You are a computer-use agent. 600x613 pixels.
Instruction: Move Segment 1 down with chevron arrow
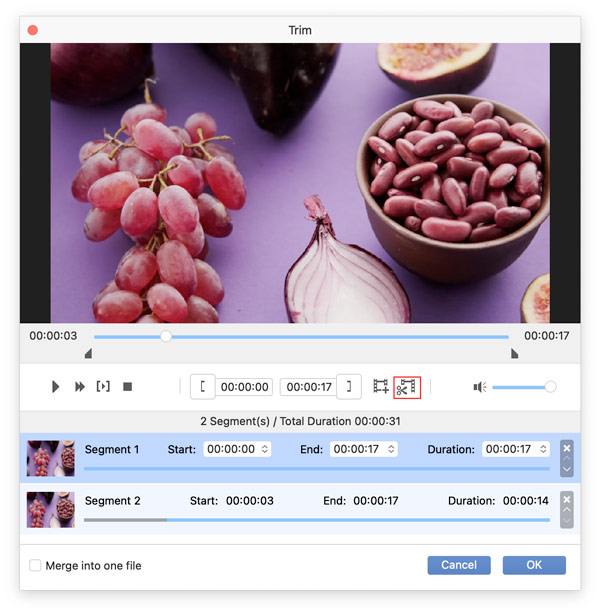point(567,469)
